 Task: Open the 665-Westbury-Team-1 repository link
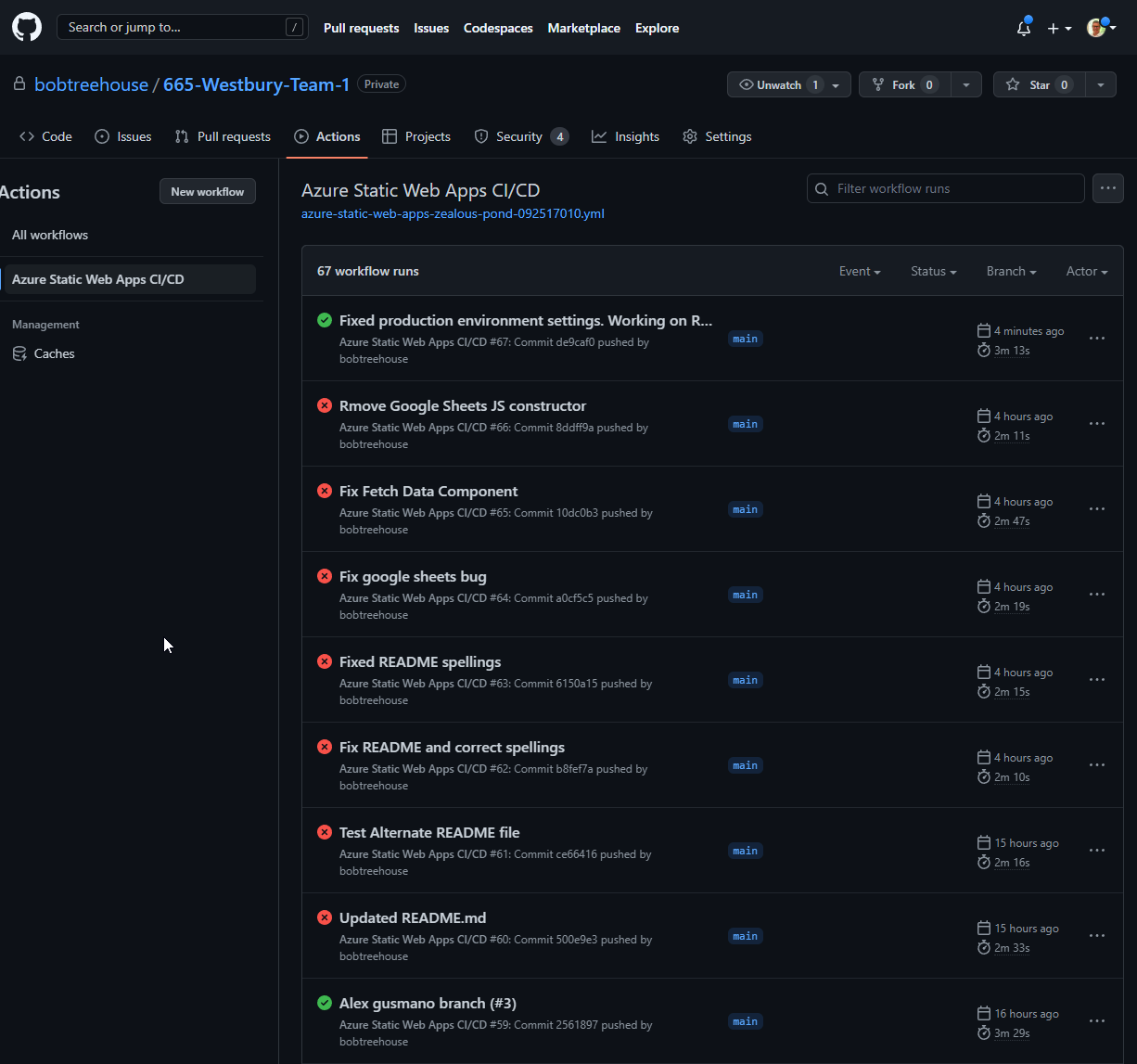(x=257, y=84)
